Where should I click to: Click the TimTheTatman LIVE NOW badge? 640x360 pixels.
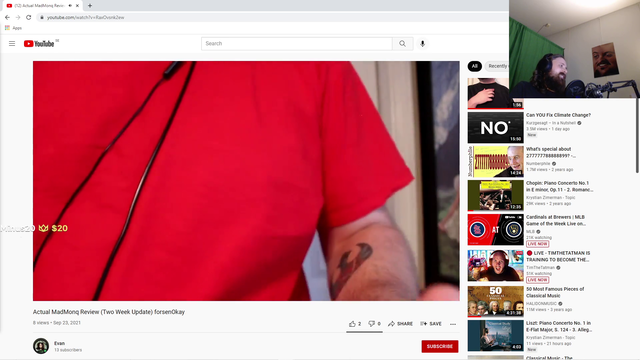(x=537, y=280)
